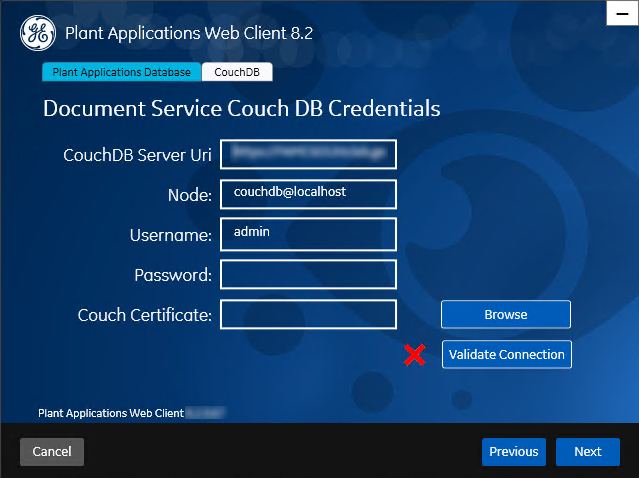Click the Username input field

coord(308,234)
